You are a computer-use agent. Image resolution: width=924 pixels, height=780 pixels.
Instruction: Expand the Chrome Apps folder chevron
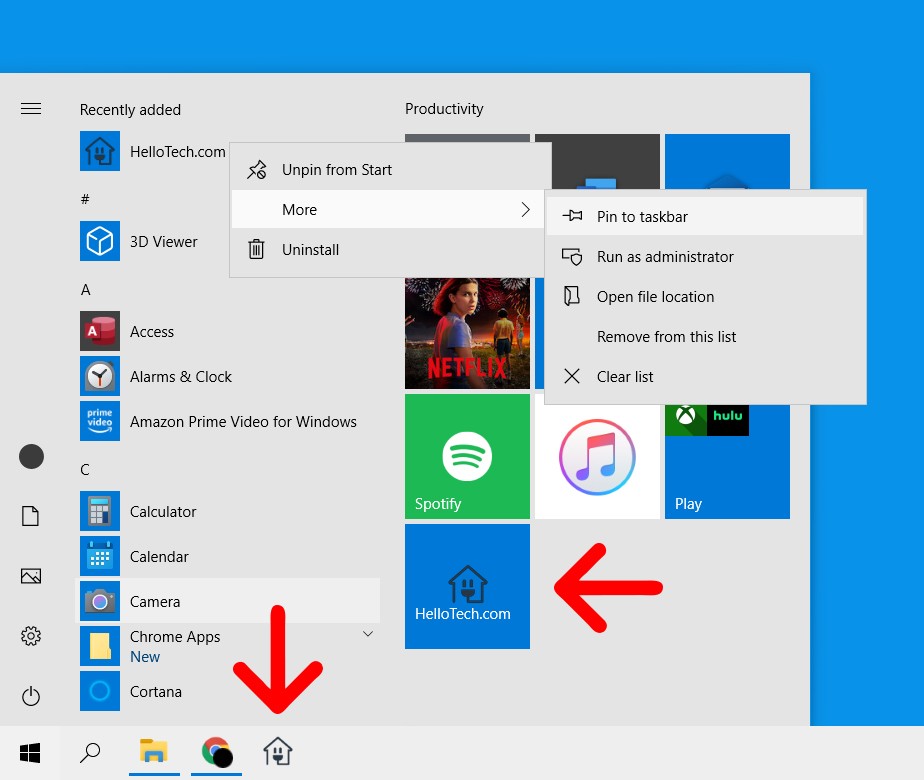point(368,634)
